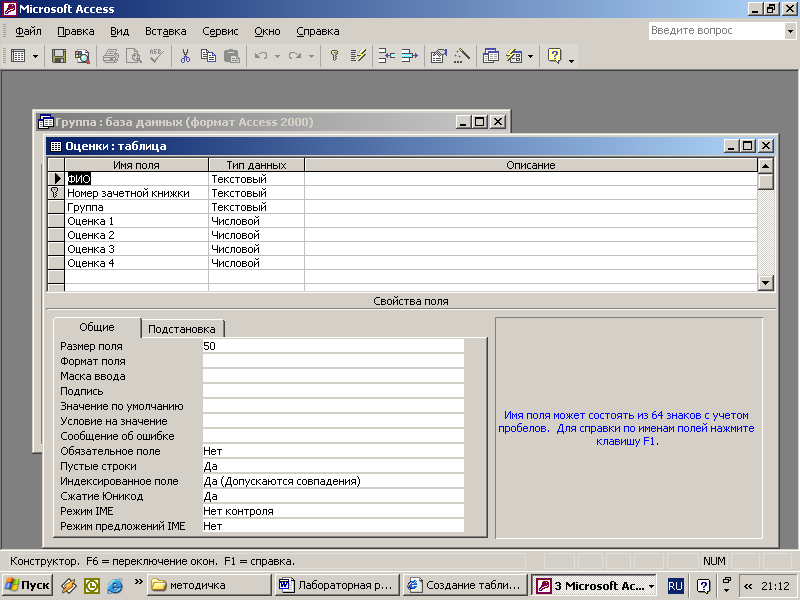Click the Copy toolbar icon
800x600 pixels.
click(x=208, y=56)
